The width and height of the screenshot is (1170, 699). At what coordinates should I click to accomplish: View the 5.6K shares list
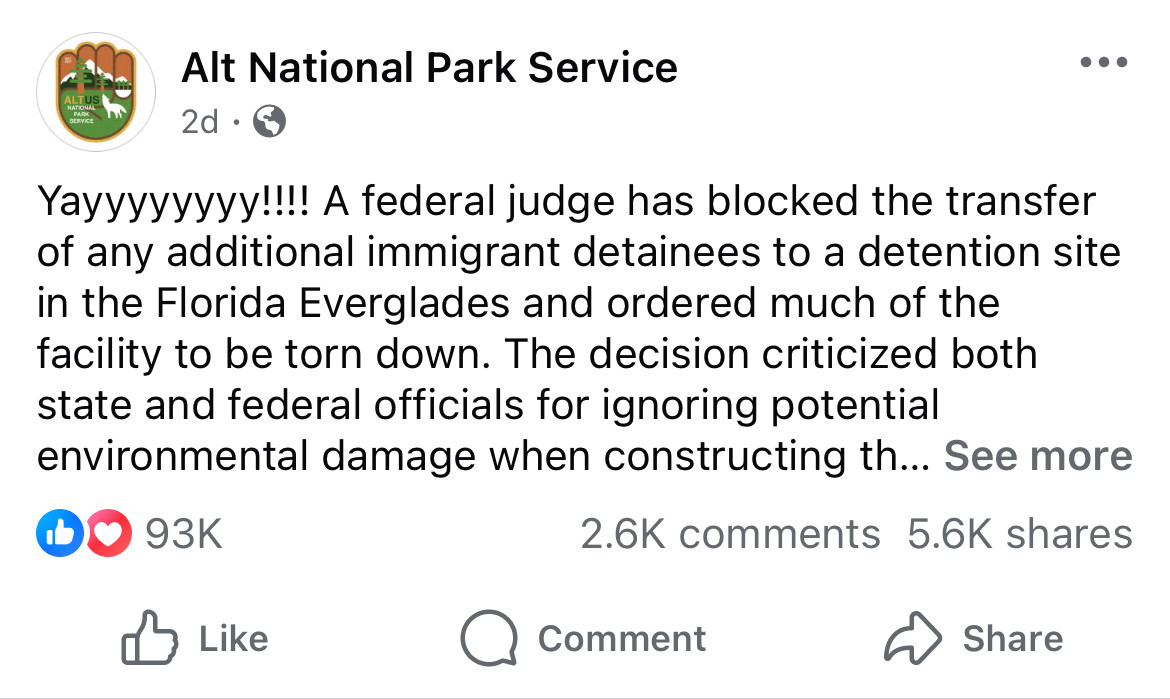[x=1020, y=533]
